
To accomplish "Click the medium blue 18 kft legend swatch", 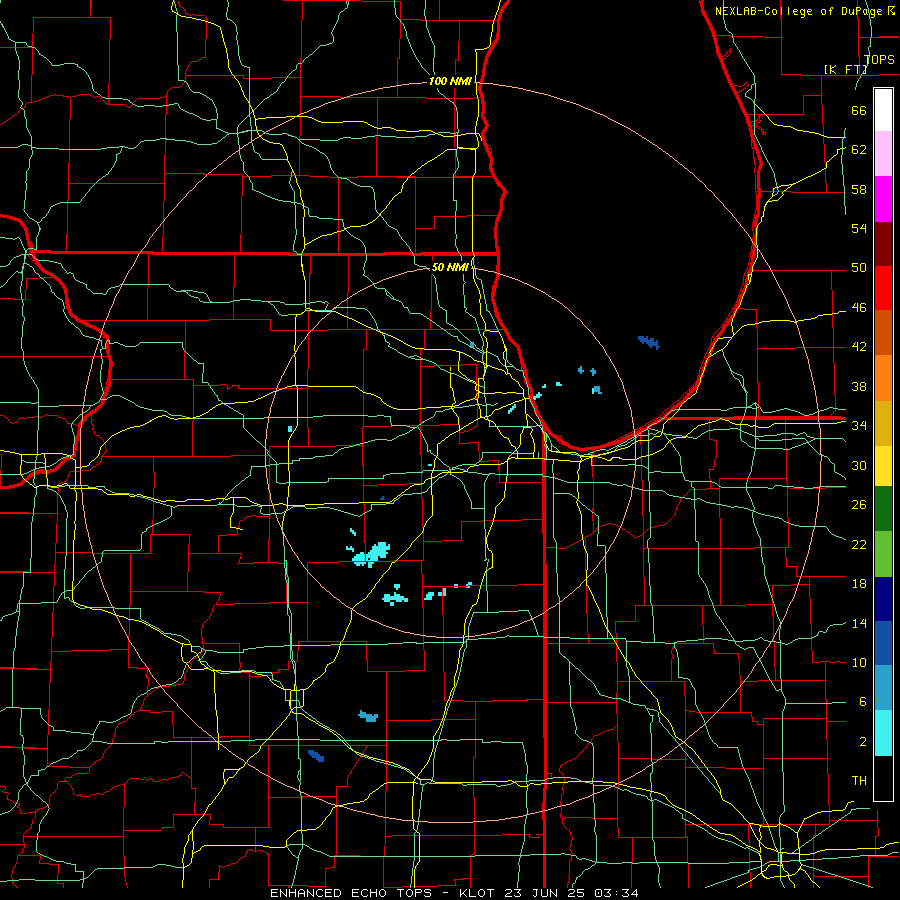I will 883,643.
